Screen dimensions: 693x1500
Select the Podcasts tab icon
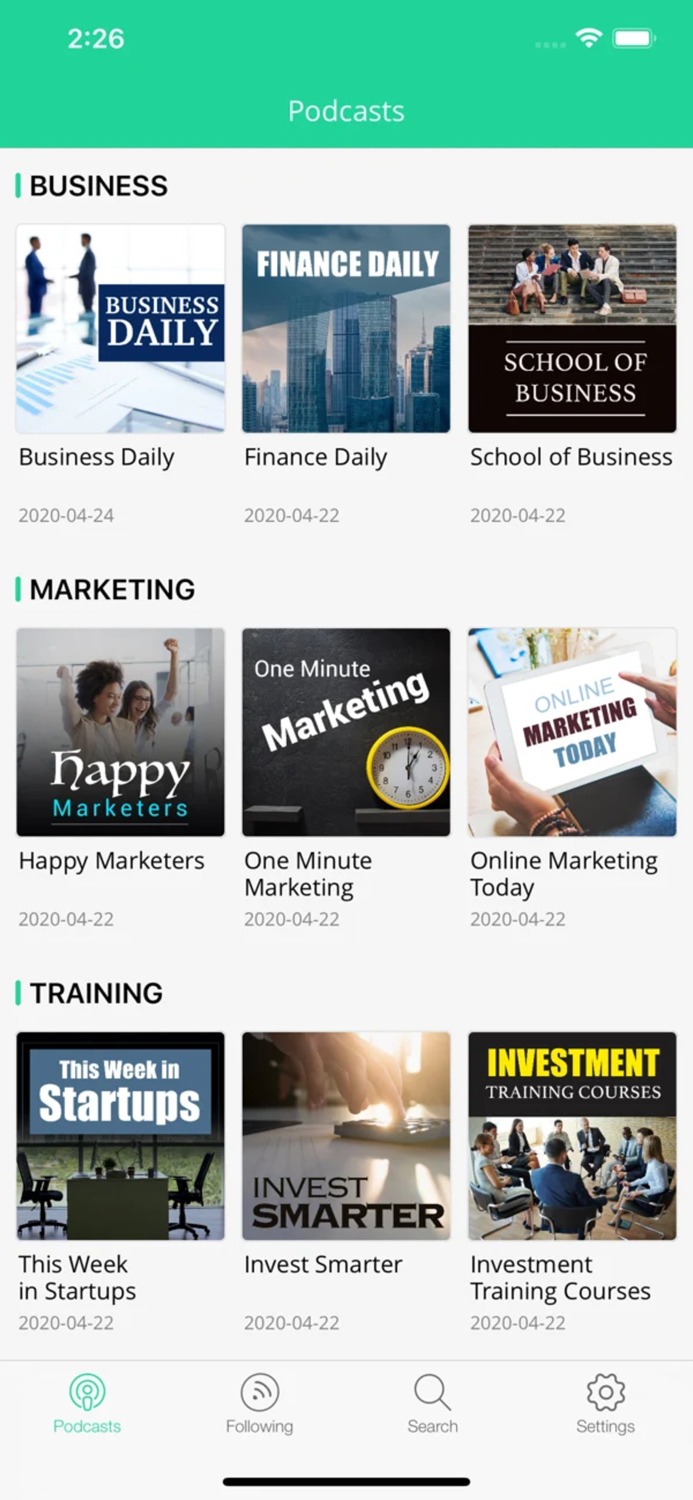click(x=87, y=1393)
